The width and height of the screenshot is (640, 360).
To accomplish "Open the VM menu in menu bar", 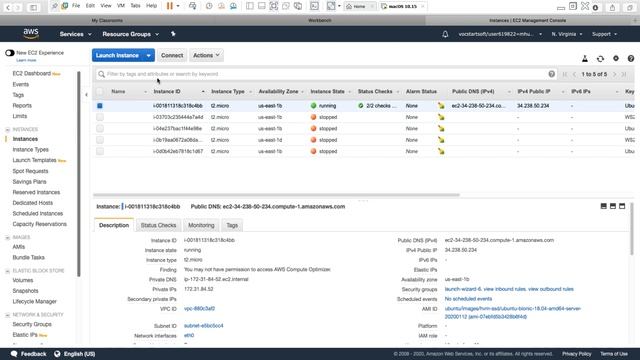I will 121,6.
